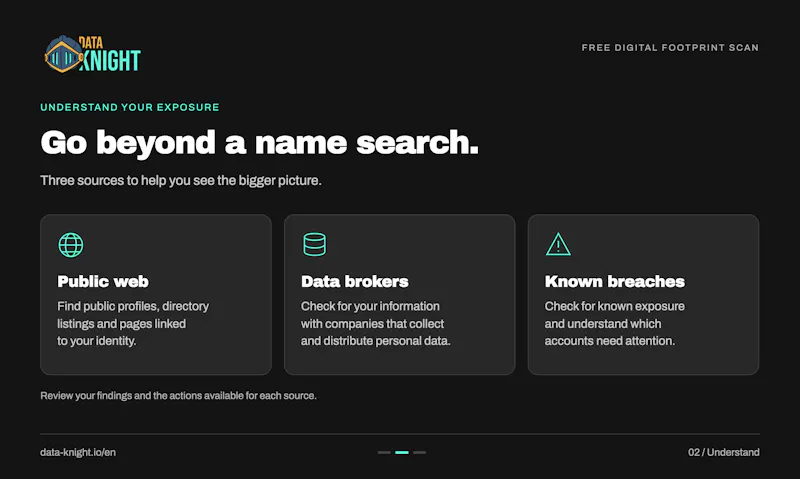
Task: Click the 'Understand your exposure' label
Action: (130, 107)
